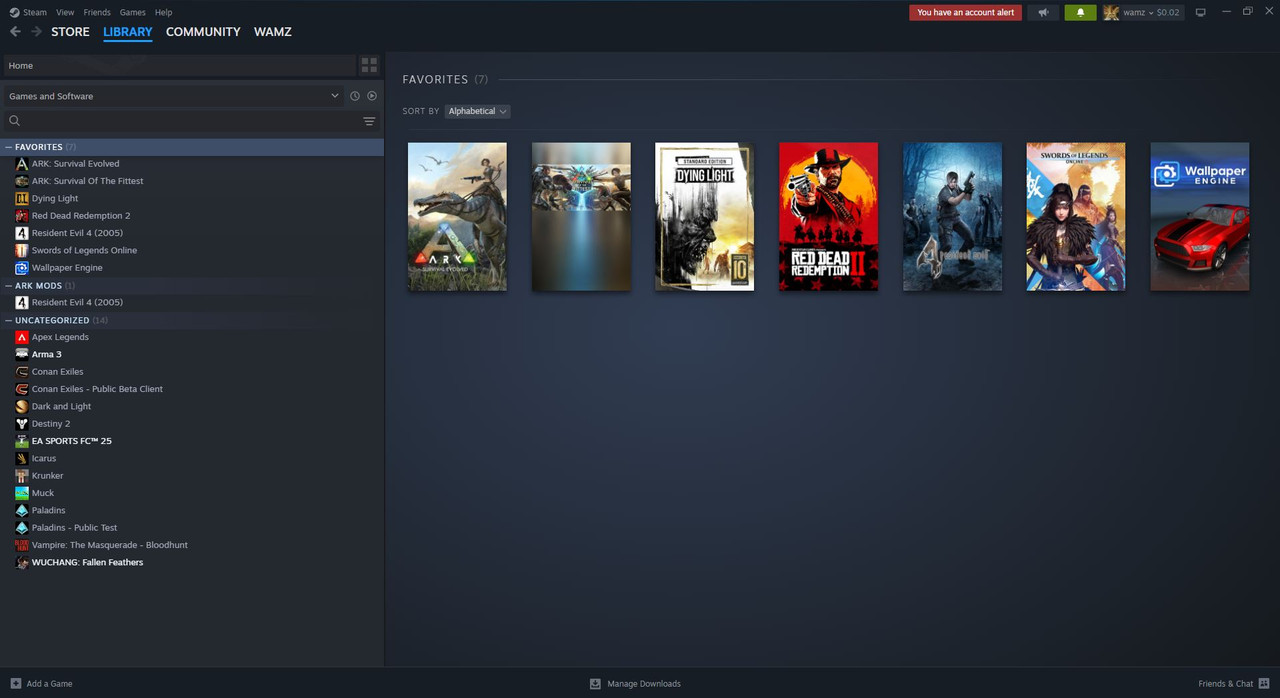Collapse the FAVORITES category

[x=9, y=147]
